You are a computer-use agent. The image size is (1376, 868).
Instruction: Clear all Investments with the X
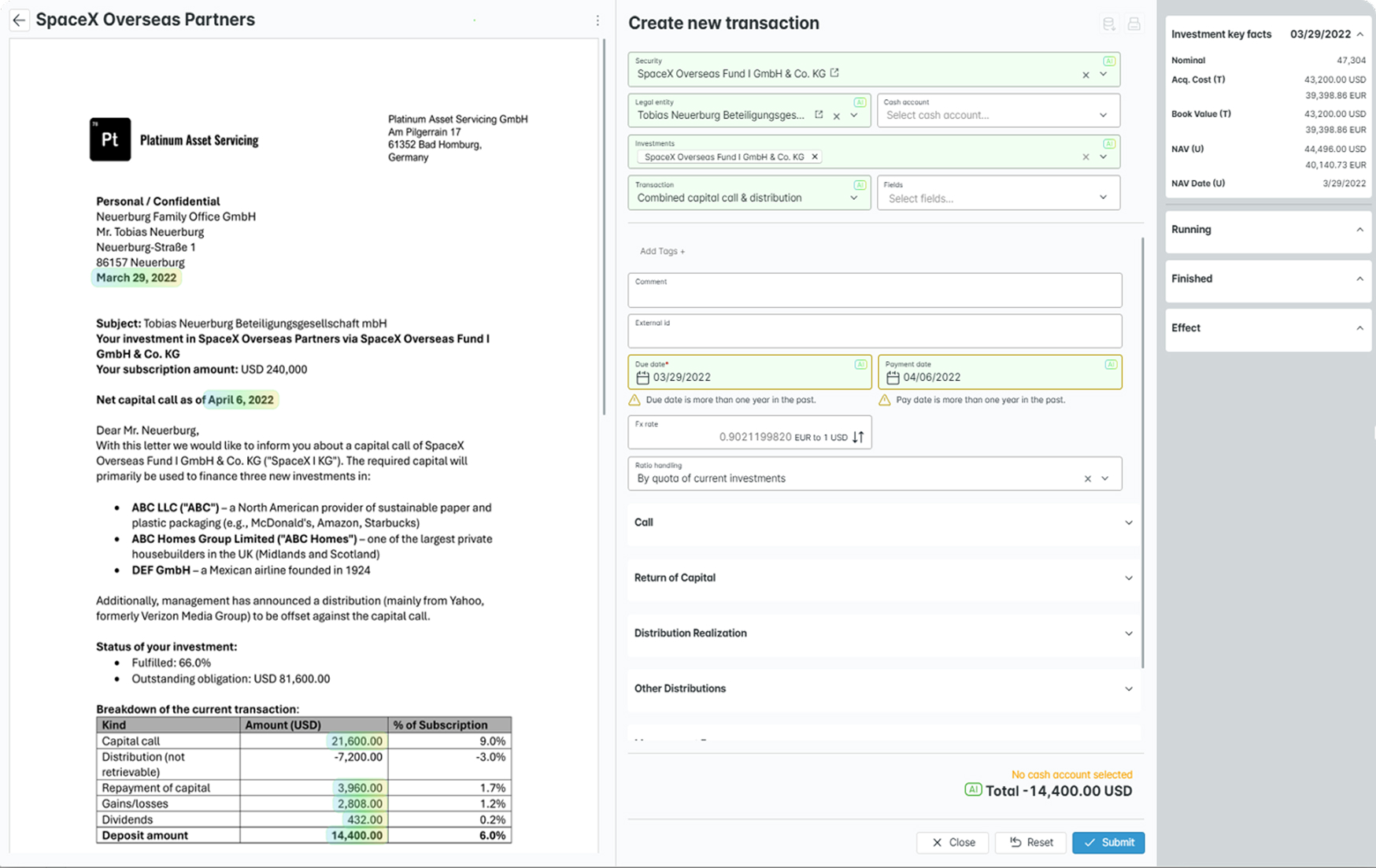(x=1086, y=157)
